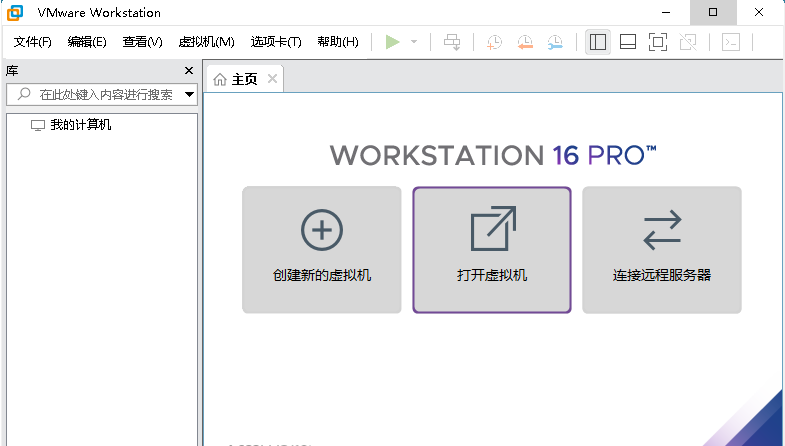Toggle the thumbnail bar view icon
The width and height of the screenshot is (785, 446).
tap(628, 42)
